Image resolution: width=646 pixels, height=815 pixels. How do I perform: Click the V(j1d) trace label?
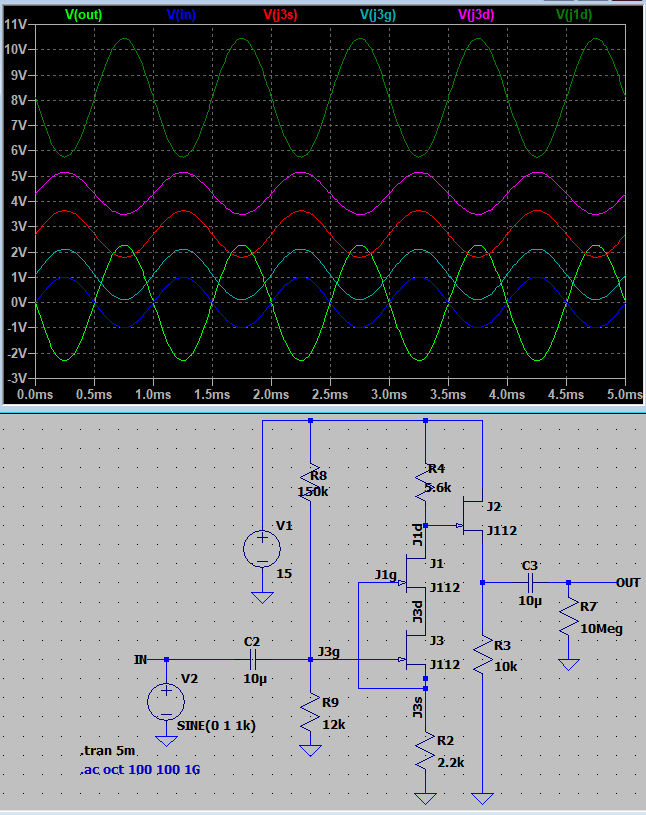pos(579,14)
